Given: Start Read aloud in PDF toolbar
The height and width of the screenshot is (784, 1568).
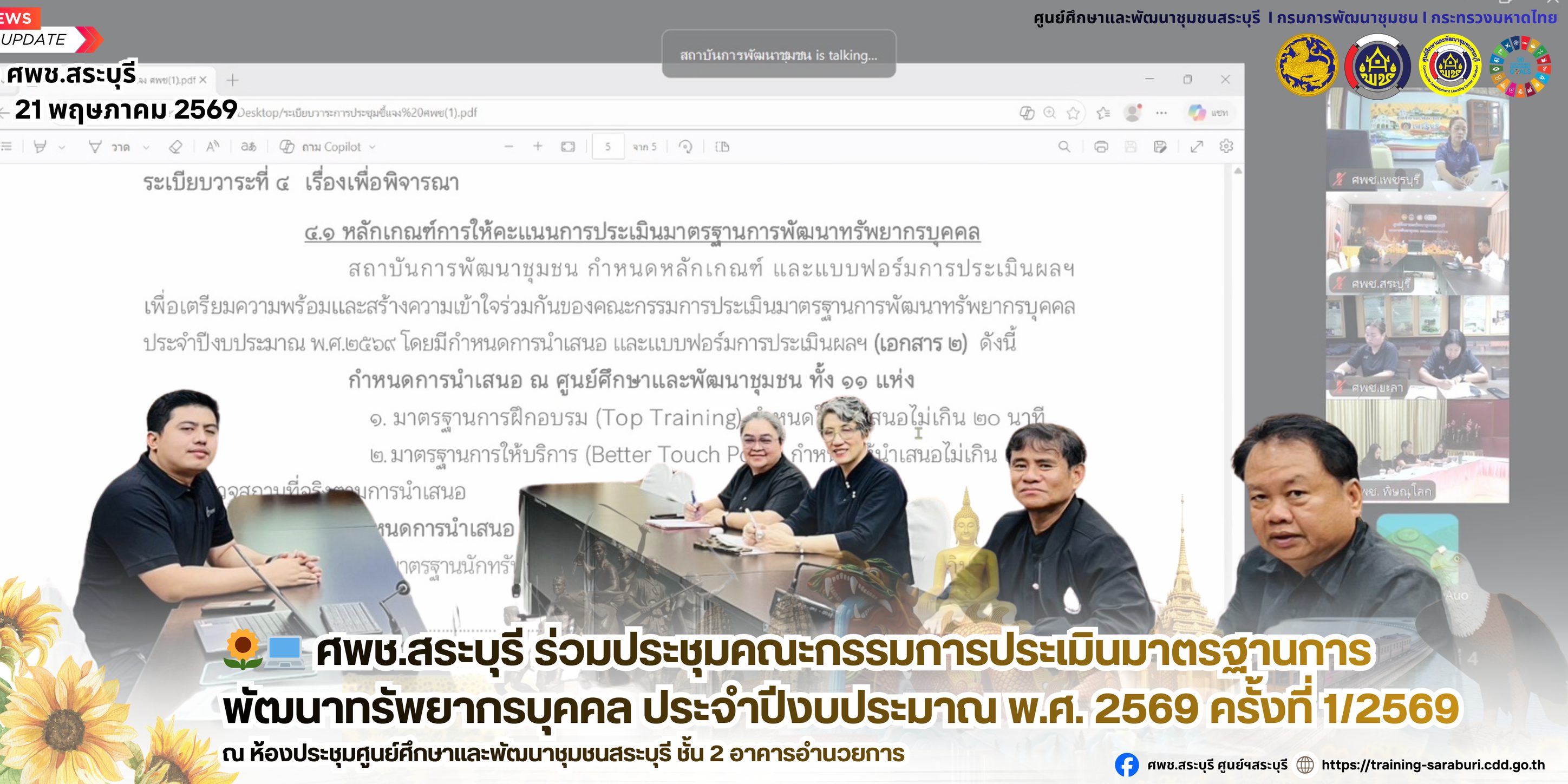Looking at the screenshot, I should (x=212, y=147).
